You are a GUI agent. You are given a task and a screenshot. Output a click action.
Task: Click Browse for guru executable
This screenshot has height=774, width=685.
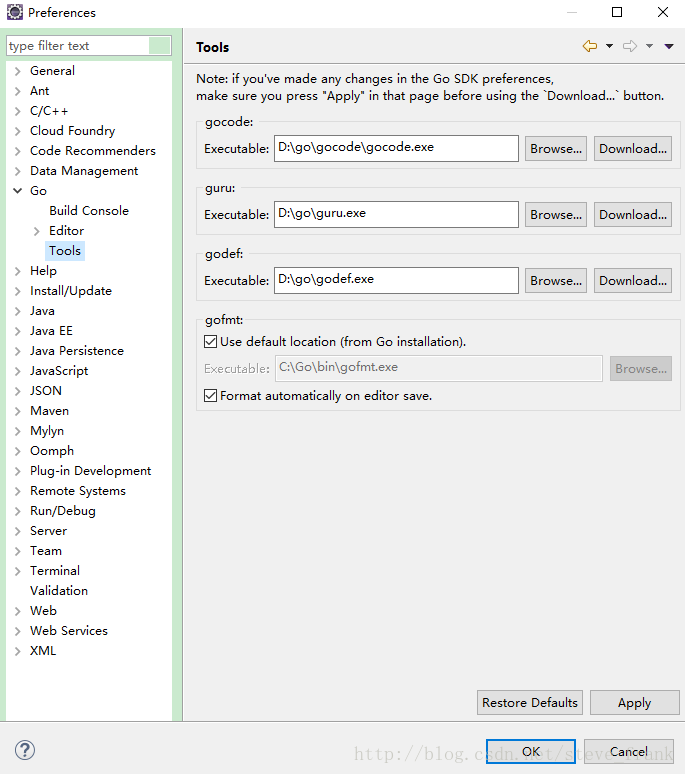[556, 215]
